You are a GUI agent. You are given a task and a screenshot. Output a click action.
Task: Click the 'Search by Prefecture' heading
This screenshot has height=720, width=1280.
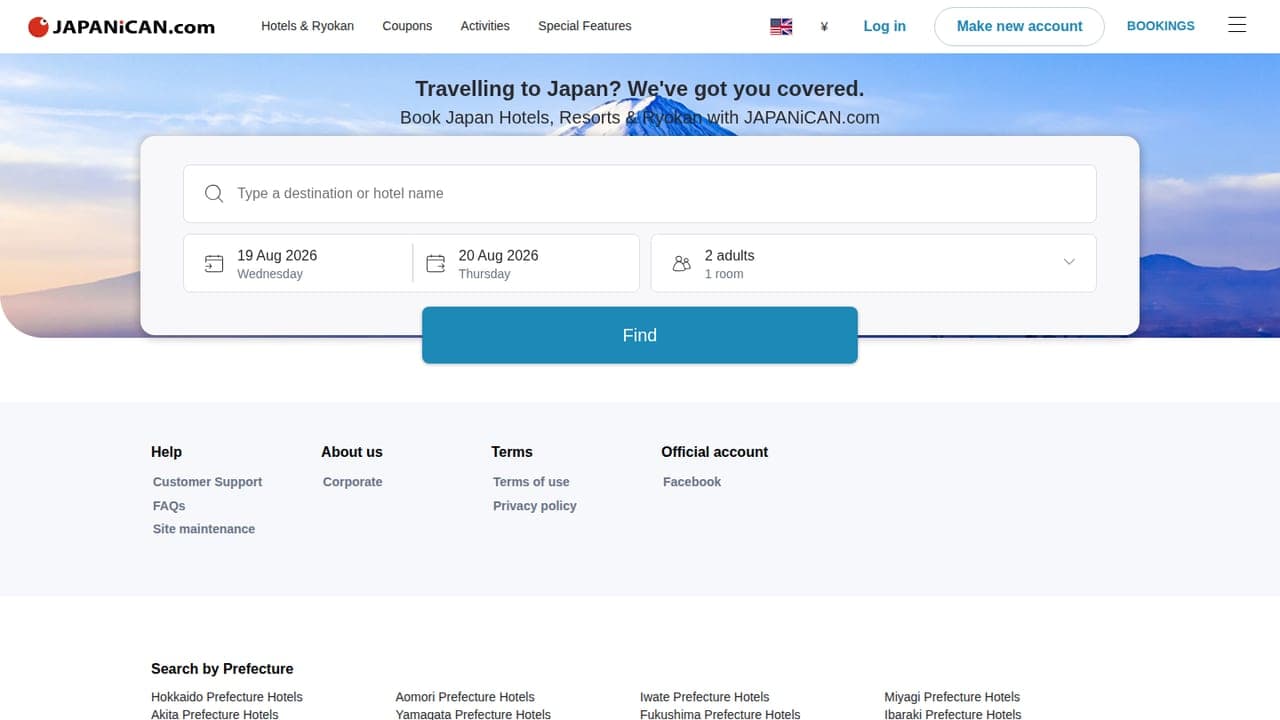coord(222,669)
